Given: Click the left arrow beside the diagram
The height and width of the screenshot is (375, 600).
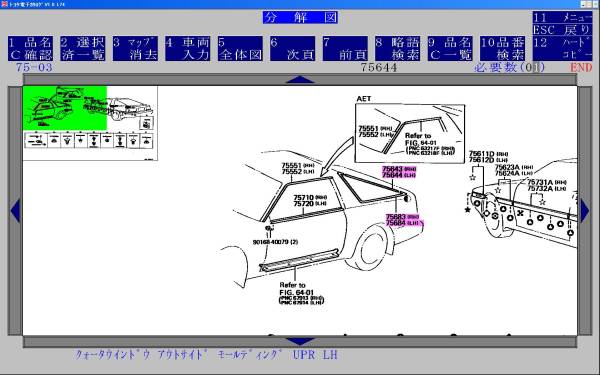Looking at the screenshot, I should tap(15, 210).
